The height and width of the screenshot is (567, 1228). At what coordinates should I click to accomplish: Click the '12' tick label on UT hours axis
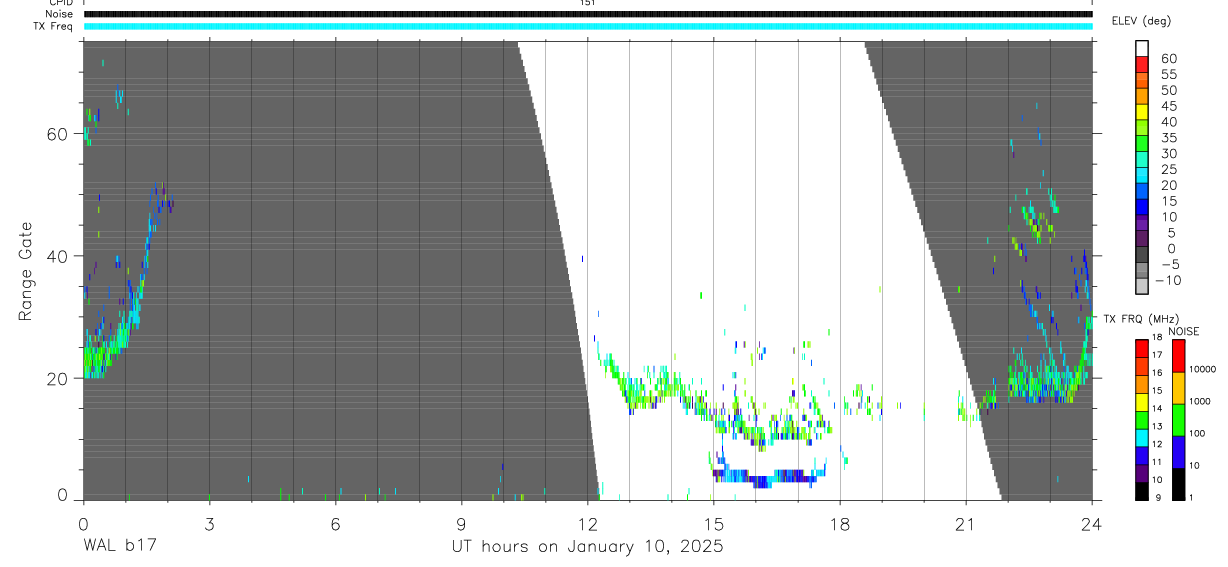pyautogui.click(x=587, y=524)
